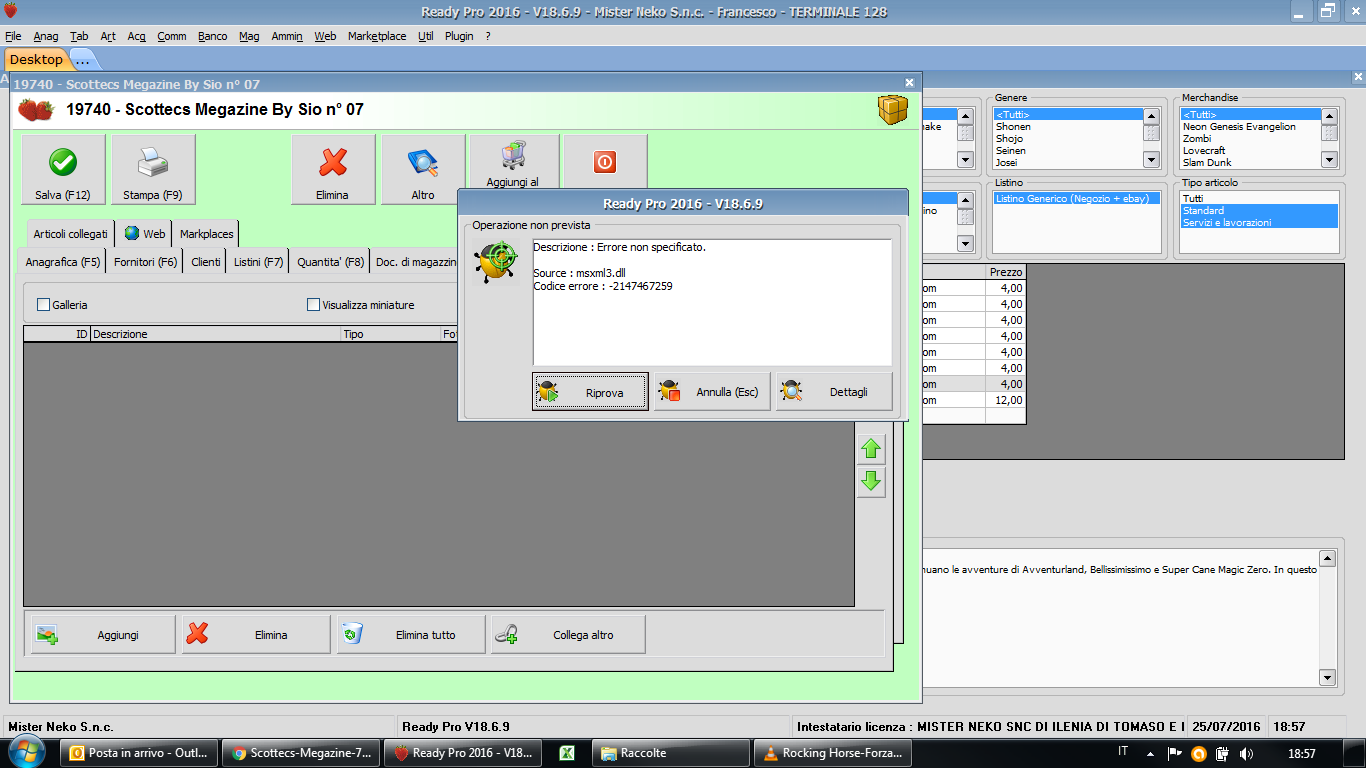Select Shonen in Genere list

[x=1069, y=127]
